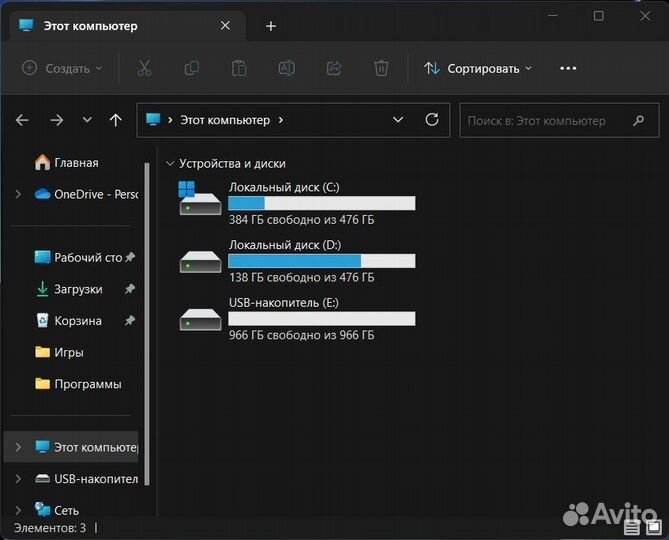
Task: Click the C: drive usage bar
Action: [322, 203]
